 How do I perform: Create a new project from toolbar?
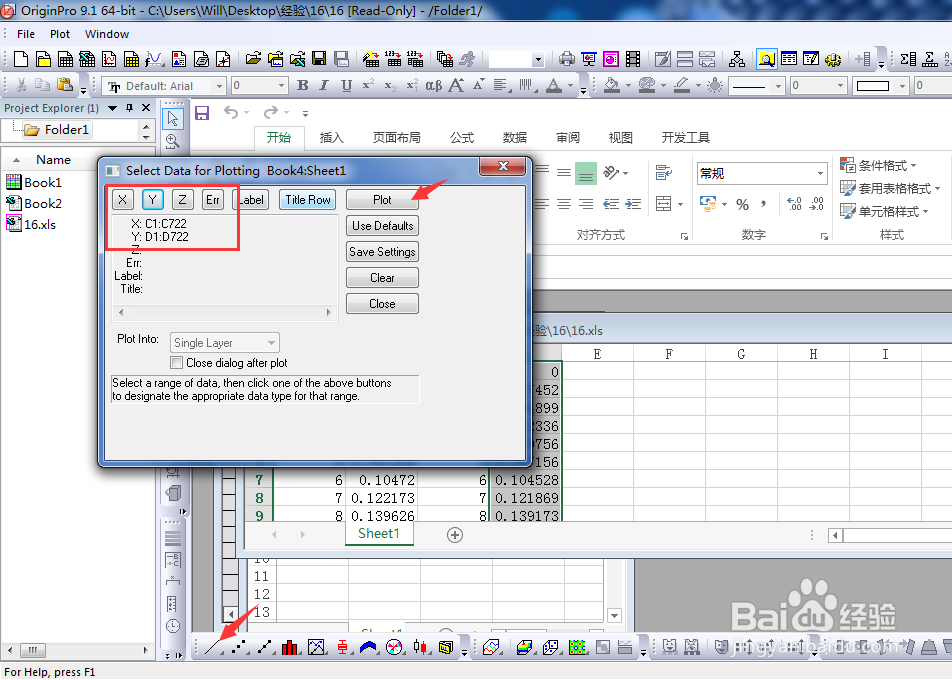point(21,59)
